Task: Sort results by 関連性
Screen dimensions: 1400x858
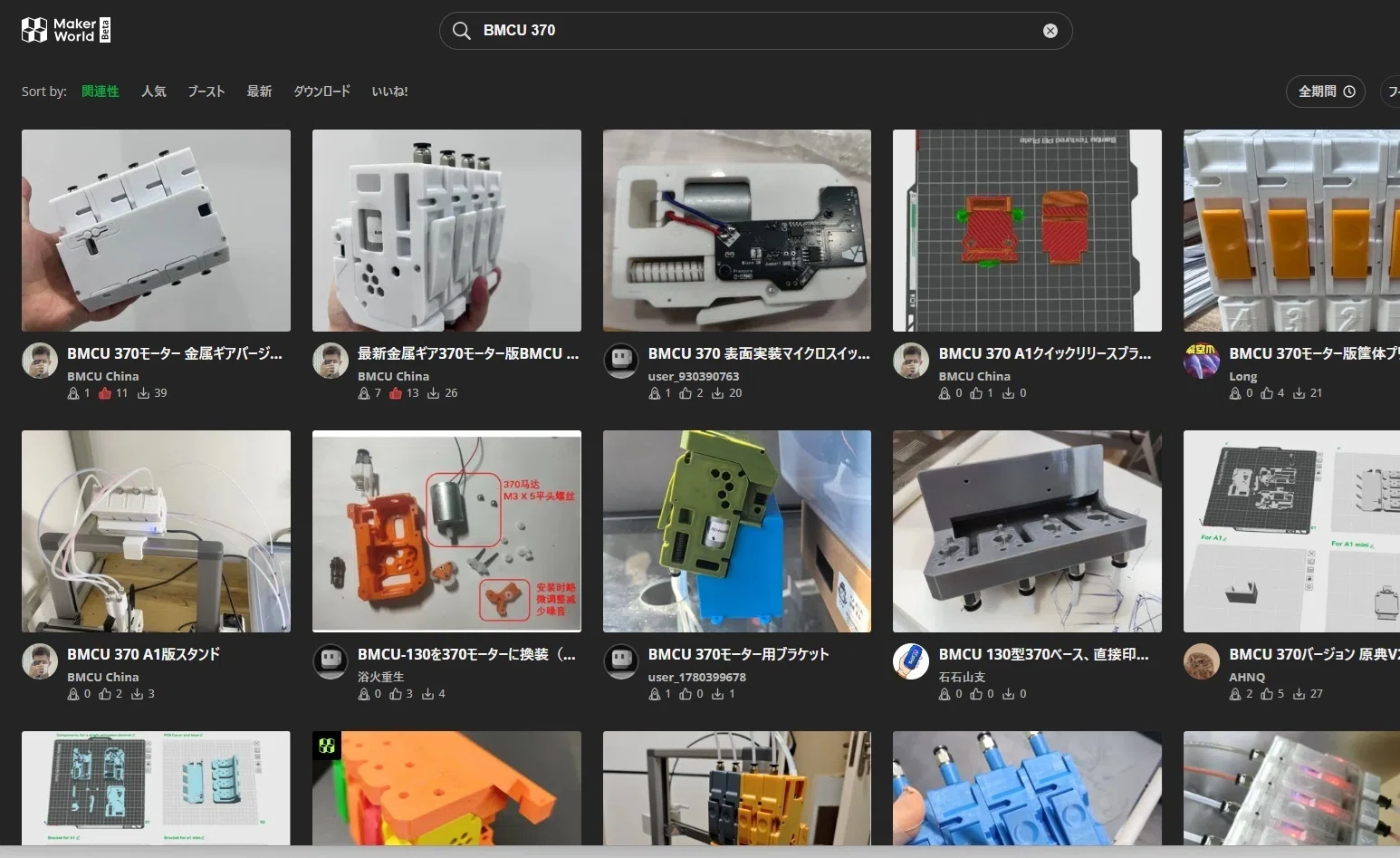Action: coord(100,92)
